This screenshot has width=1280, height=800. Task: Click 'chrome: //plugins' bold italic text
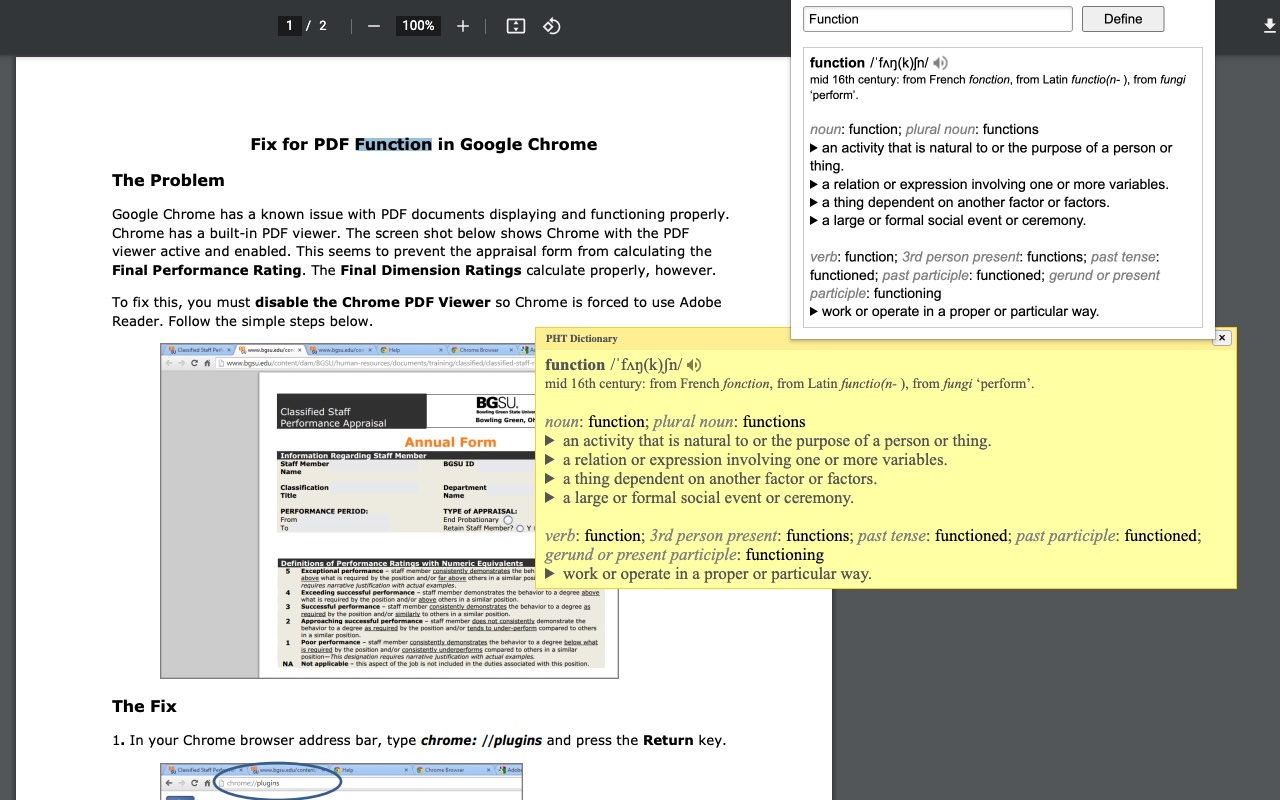(481, 740)
